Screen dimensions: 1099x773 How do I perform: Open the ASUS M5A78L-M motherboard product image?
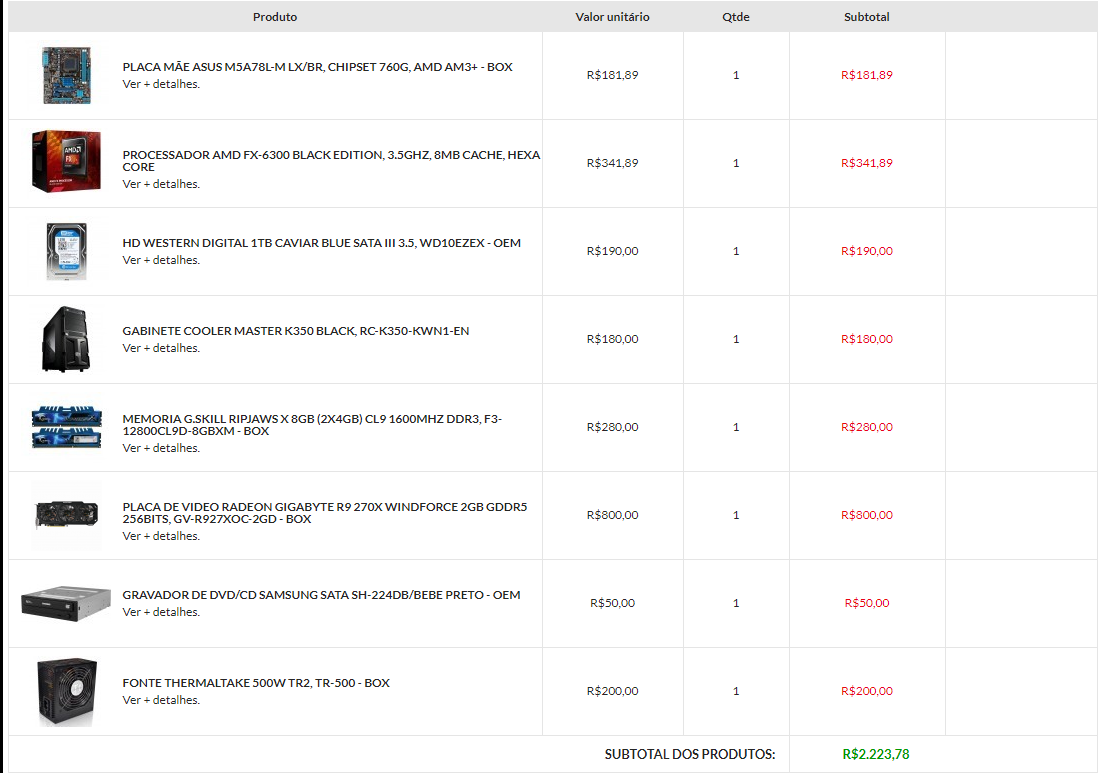[x=67, y=76]
